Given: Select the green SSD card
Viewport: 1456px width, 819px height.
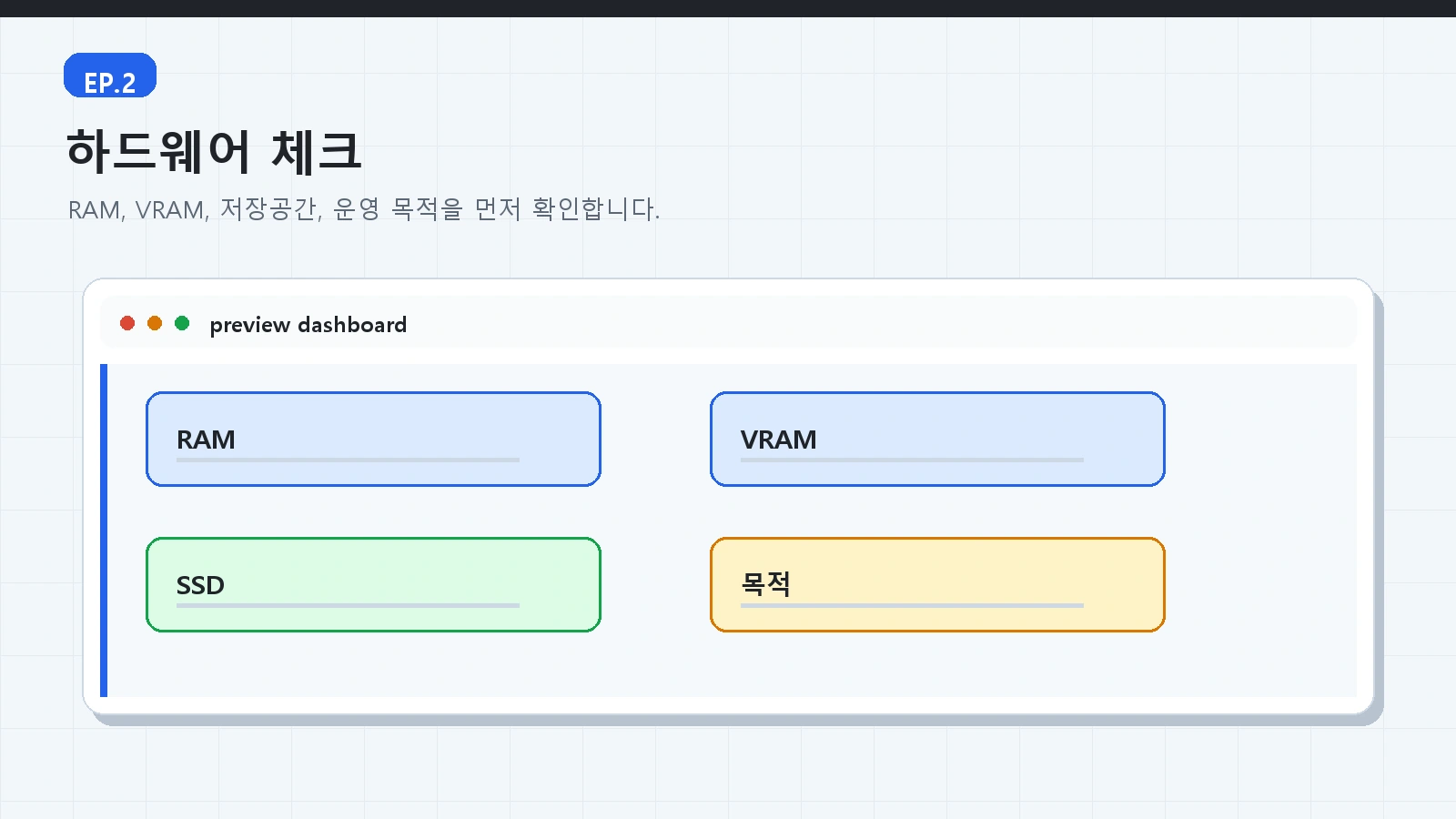Looking at the screenshot, I should [x=373, y=585].
